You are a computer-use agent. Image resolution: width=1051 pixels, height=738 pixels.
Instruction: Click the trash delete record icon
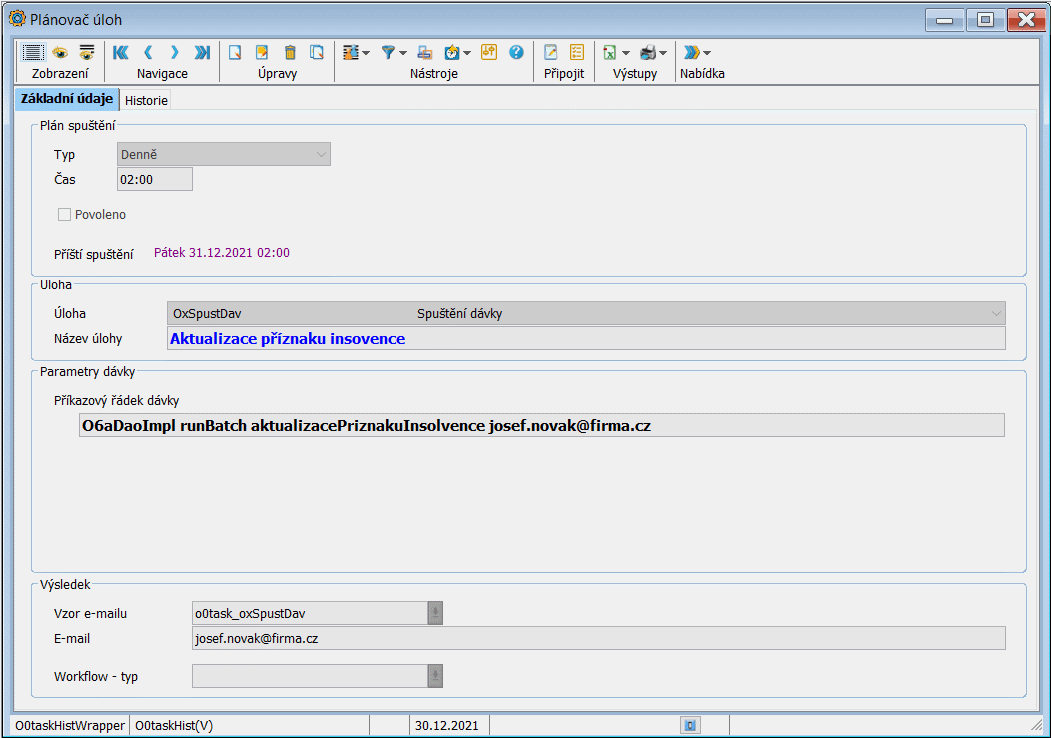pos(290,53)
